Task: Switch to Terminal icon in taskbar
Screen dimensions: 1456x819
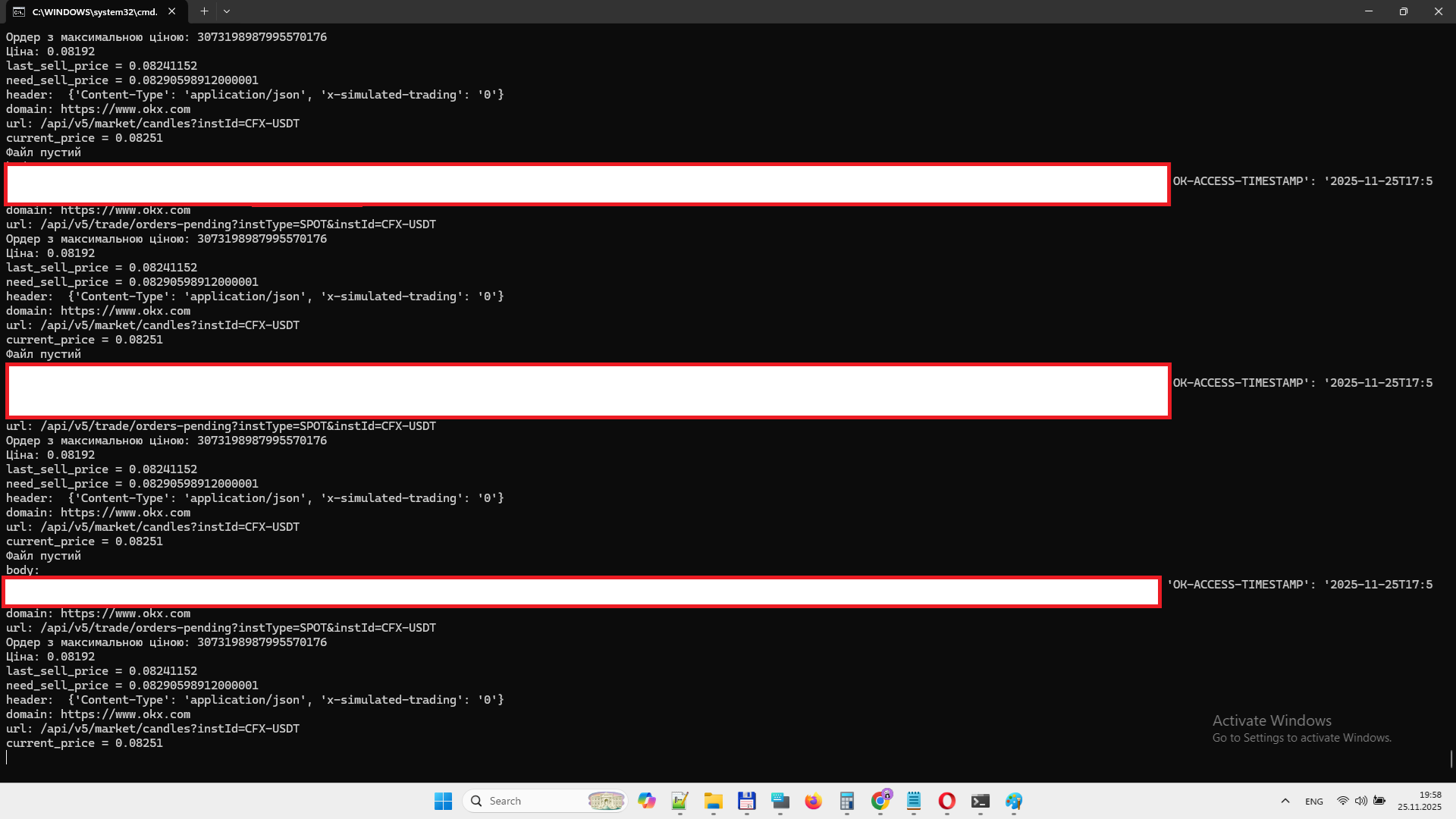Action: 980,801
